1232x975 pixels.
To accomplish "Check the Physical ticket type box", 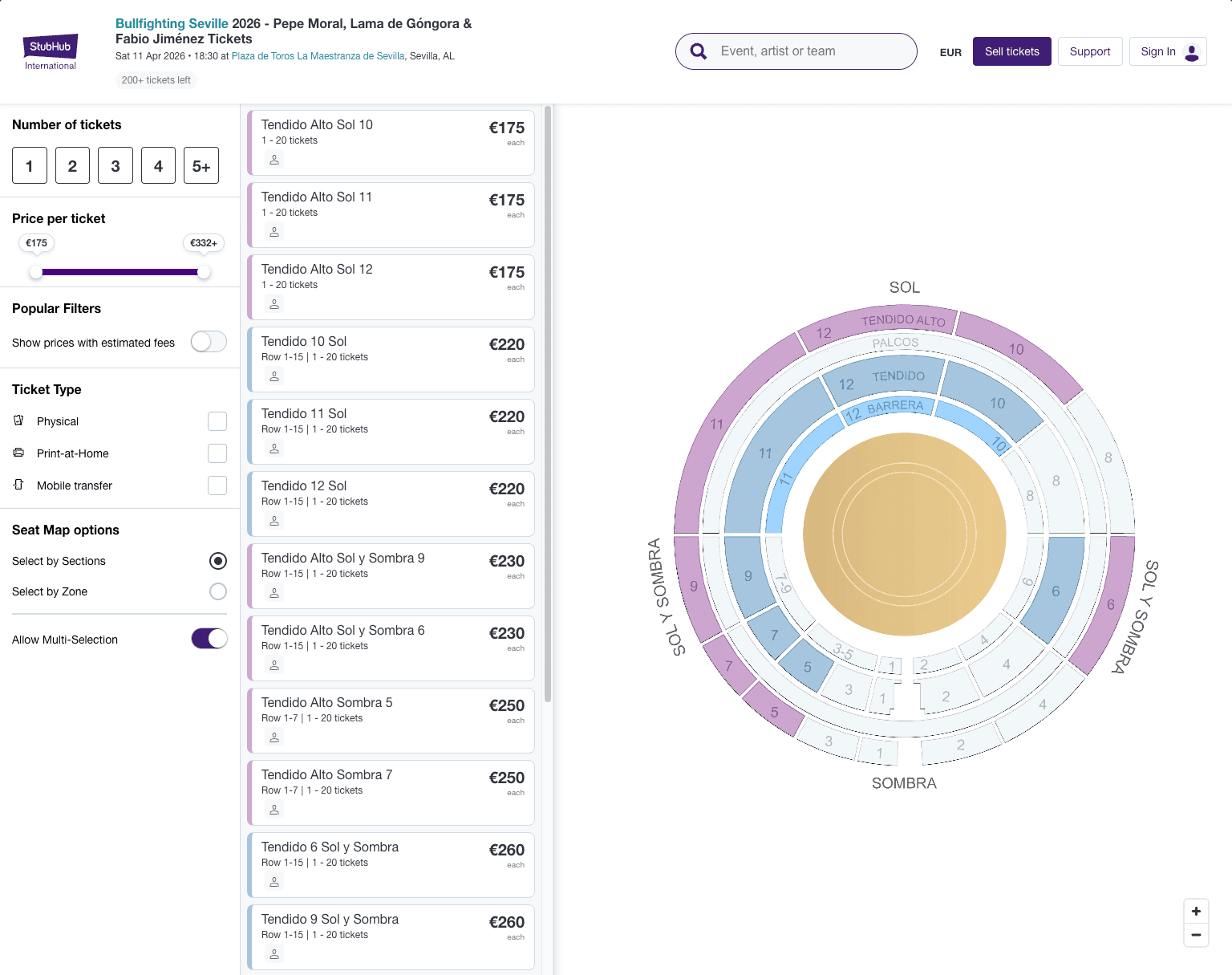I will [x=217, y=421].
